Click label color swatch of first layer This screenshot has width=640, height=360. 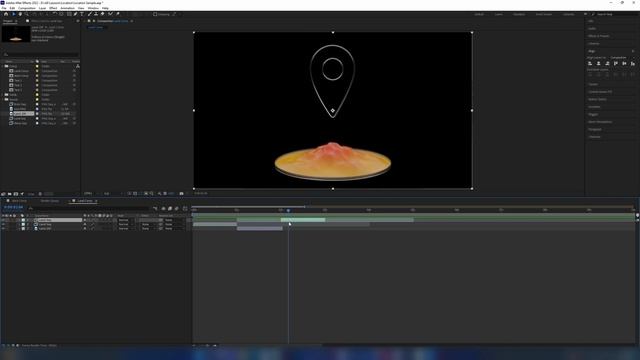click(x=23, y=220)
